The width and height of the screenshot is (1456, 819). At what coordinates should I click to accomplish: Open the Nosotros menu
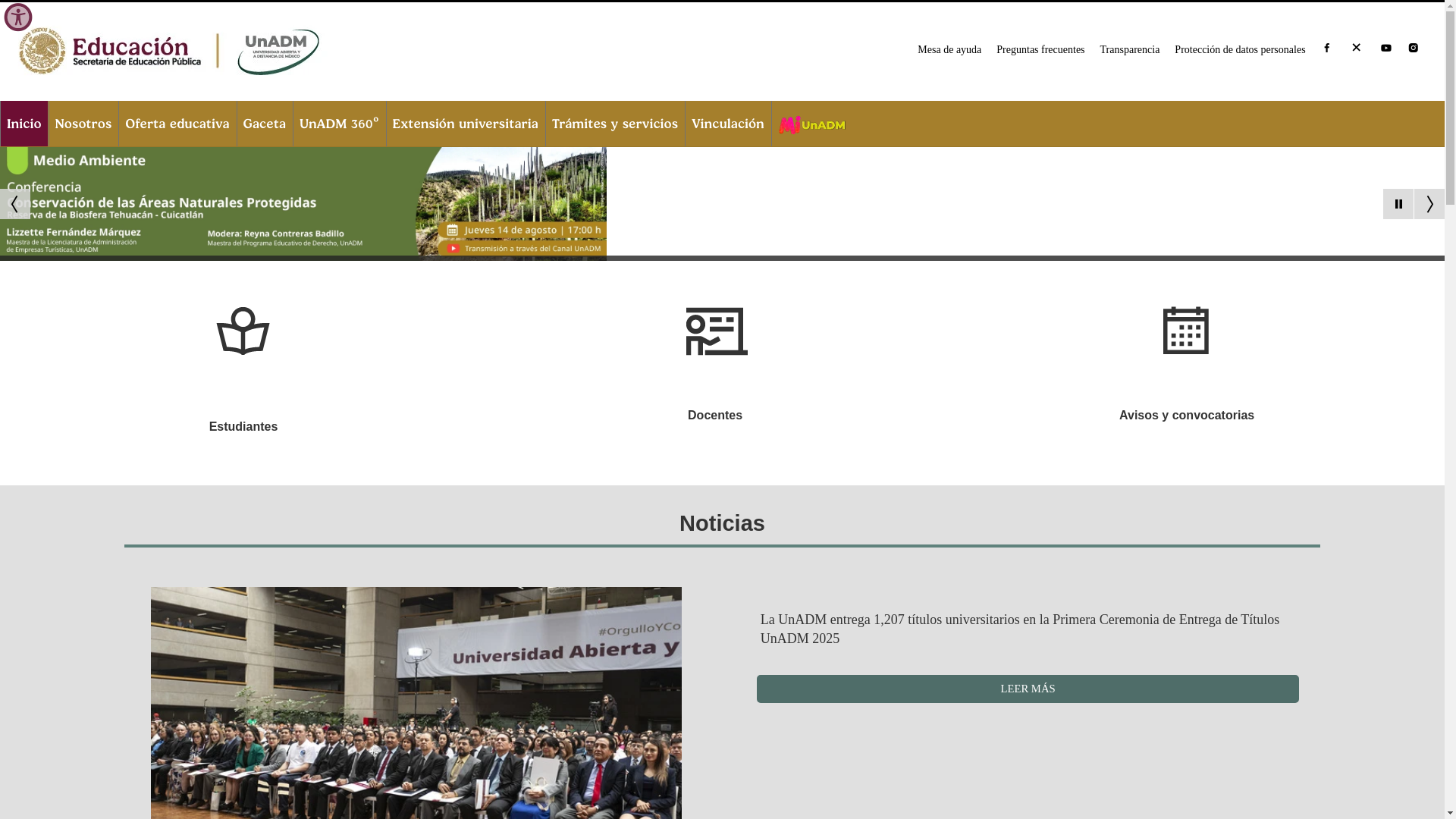[83, 124]
